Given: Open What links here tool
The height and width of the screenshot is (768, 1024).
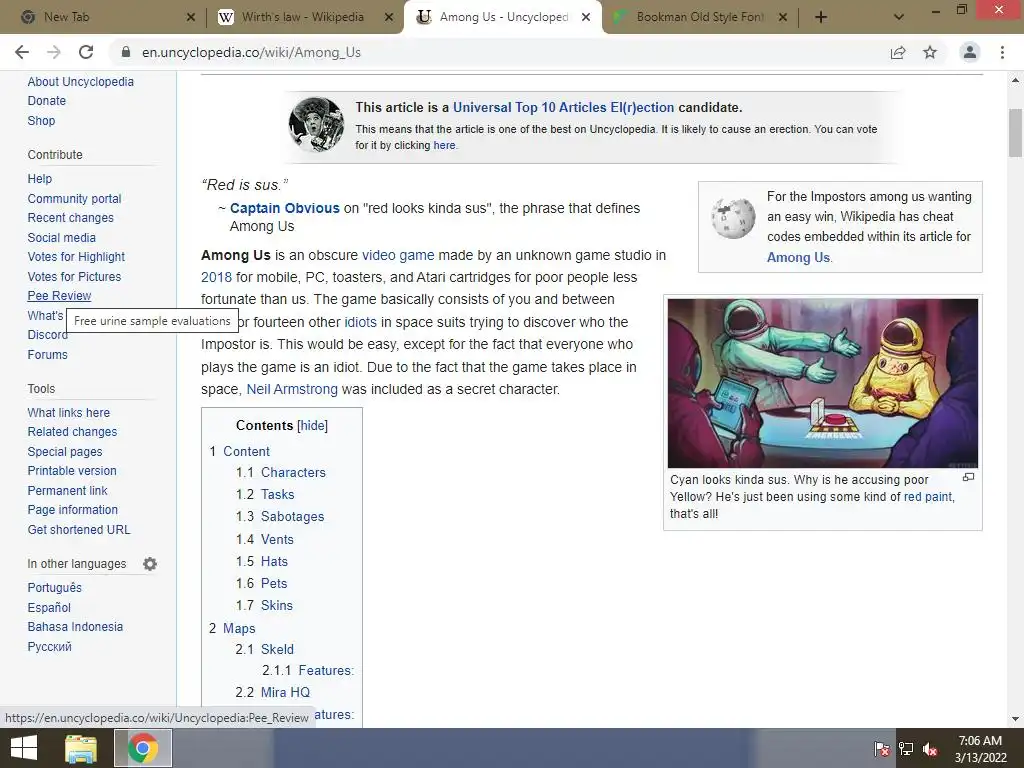Looking at the screenshot, I should (x=69, y=413).
